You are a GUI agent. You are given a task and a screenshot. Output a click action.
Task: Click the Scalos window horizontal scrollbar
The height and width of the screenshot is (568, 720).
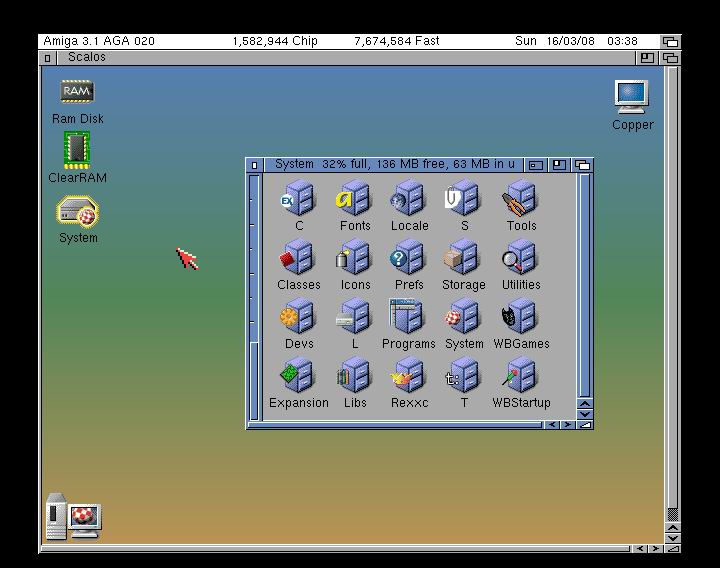(x=335, y=549)
